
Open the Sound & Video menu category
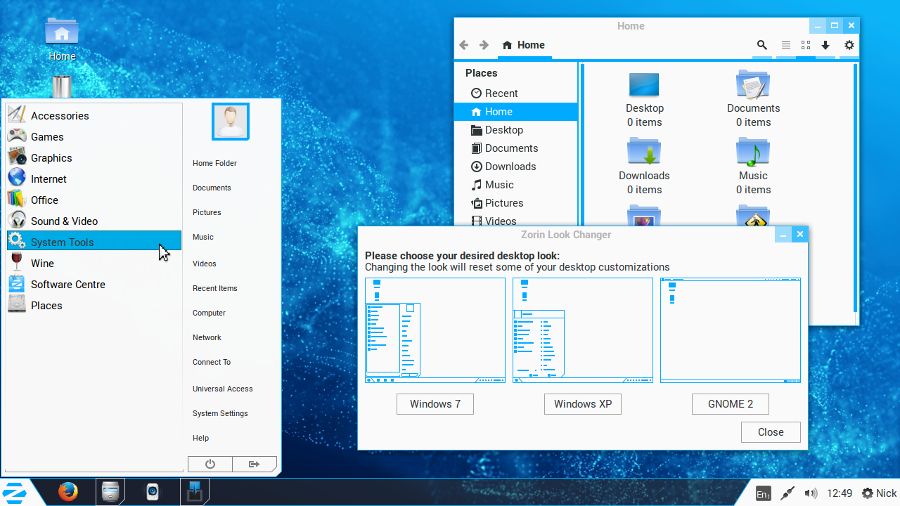pyautogui.click(x=94, y=221)
